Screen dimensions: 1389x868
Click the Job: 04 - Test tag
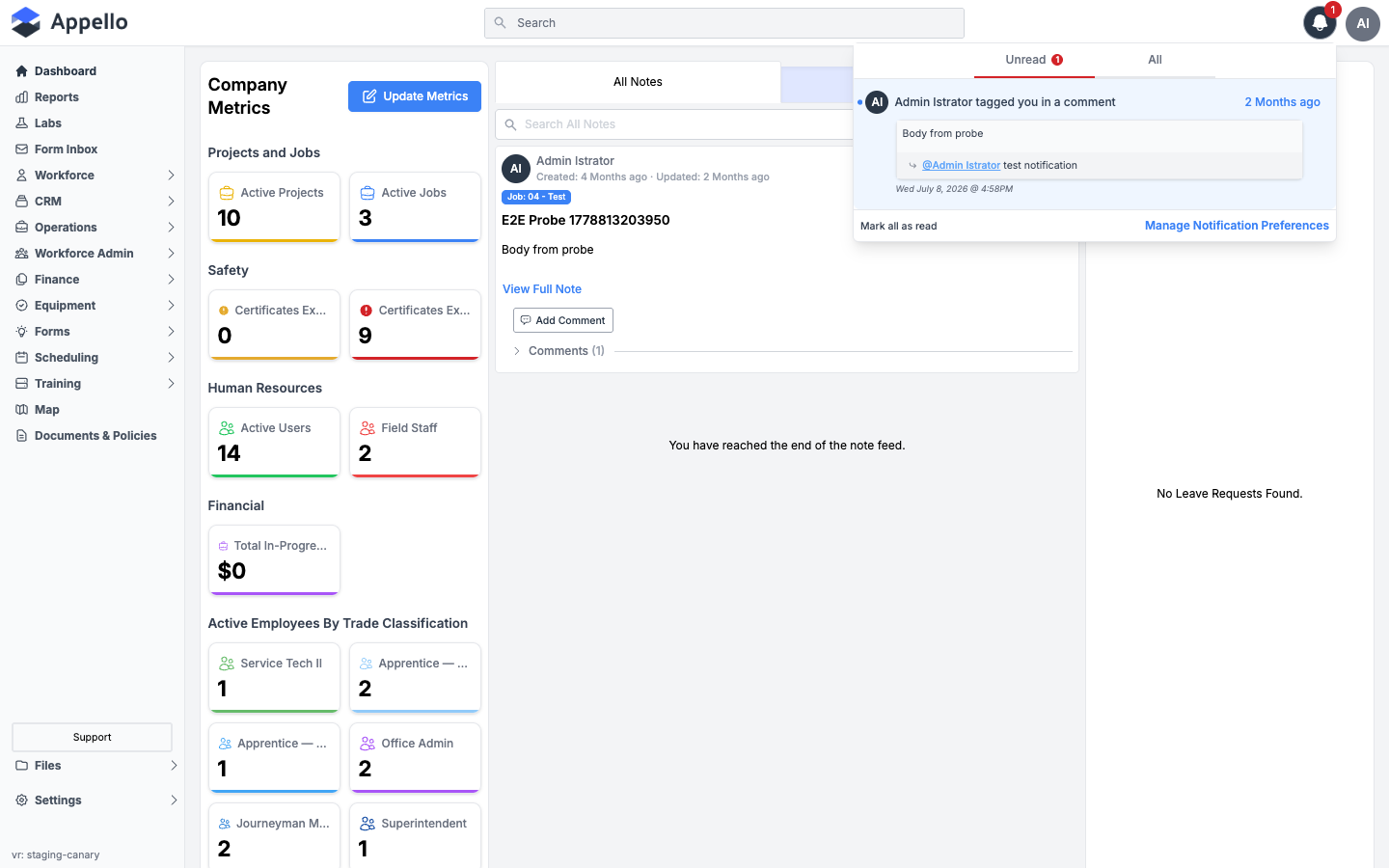tap(536, 197)
